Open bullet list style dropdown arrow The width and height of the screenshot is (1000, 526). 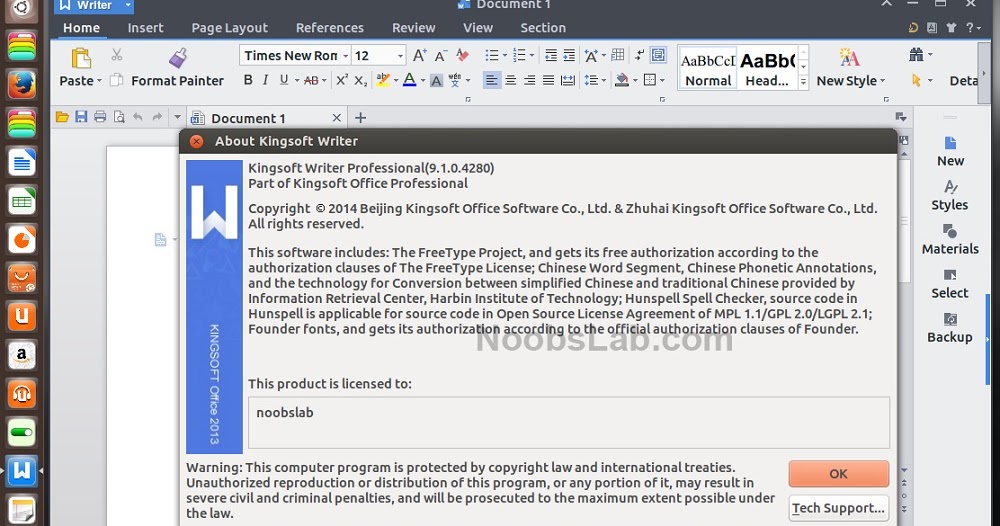click(504, 56)
